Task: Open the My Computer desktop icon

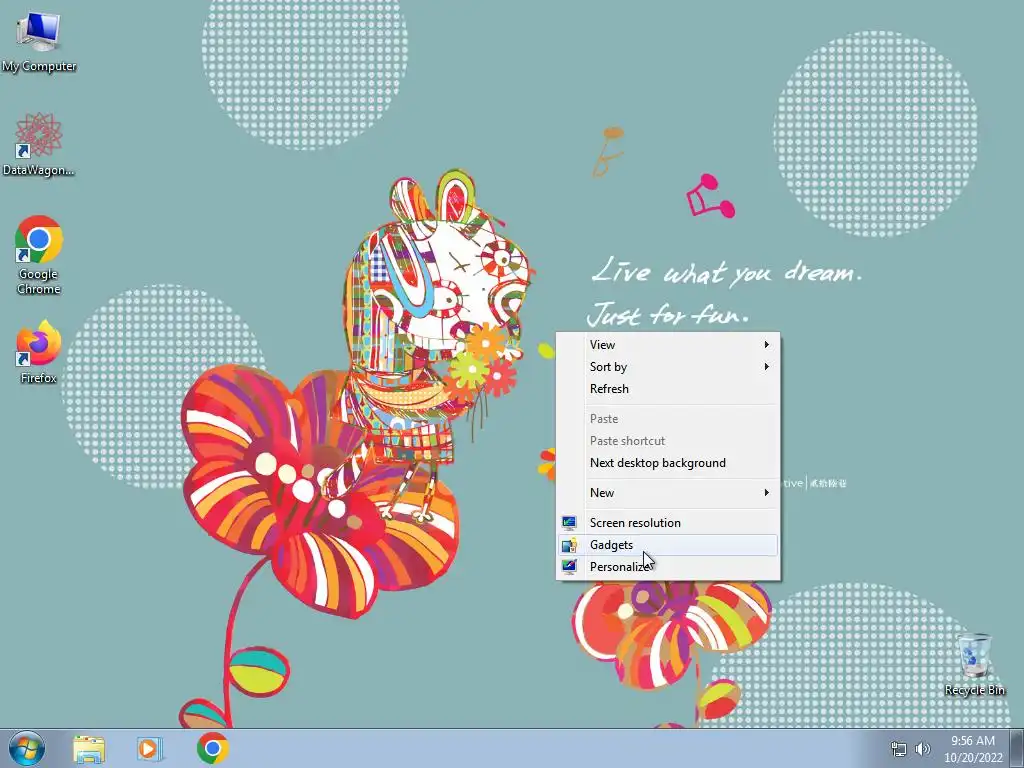Action: pyautogui.click(x=39, y=40)
